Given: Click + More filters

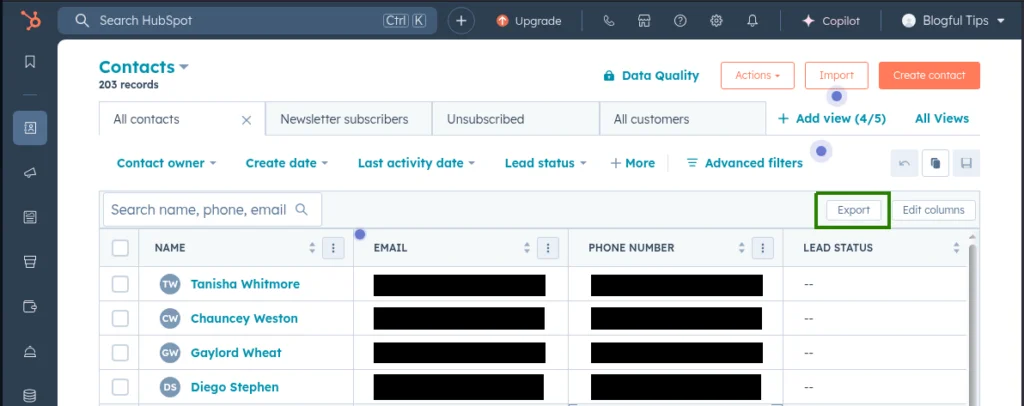Looking at the screenshot, I should (632, 163).
